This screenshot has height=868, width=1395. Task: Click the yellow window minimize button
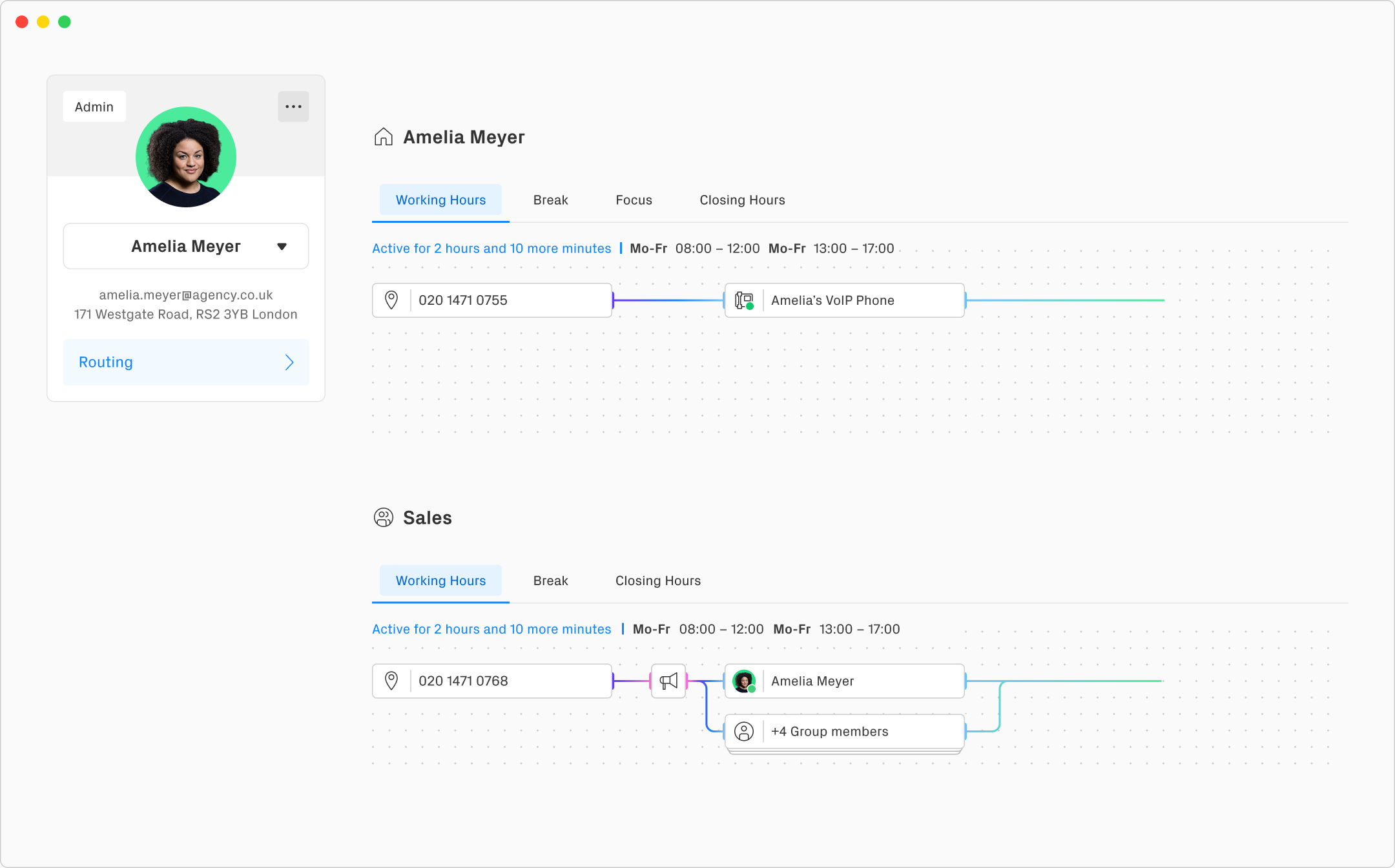pyautogui.click(x=43, y=22)
